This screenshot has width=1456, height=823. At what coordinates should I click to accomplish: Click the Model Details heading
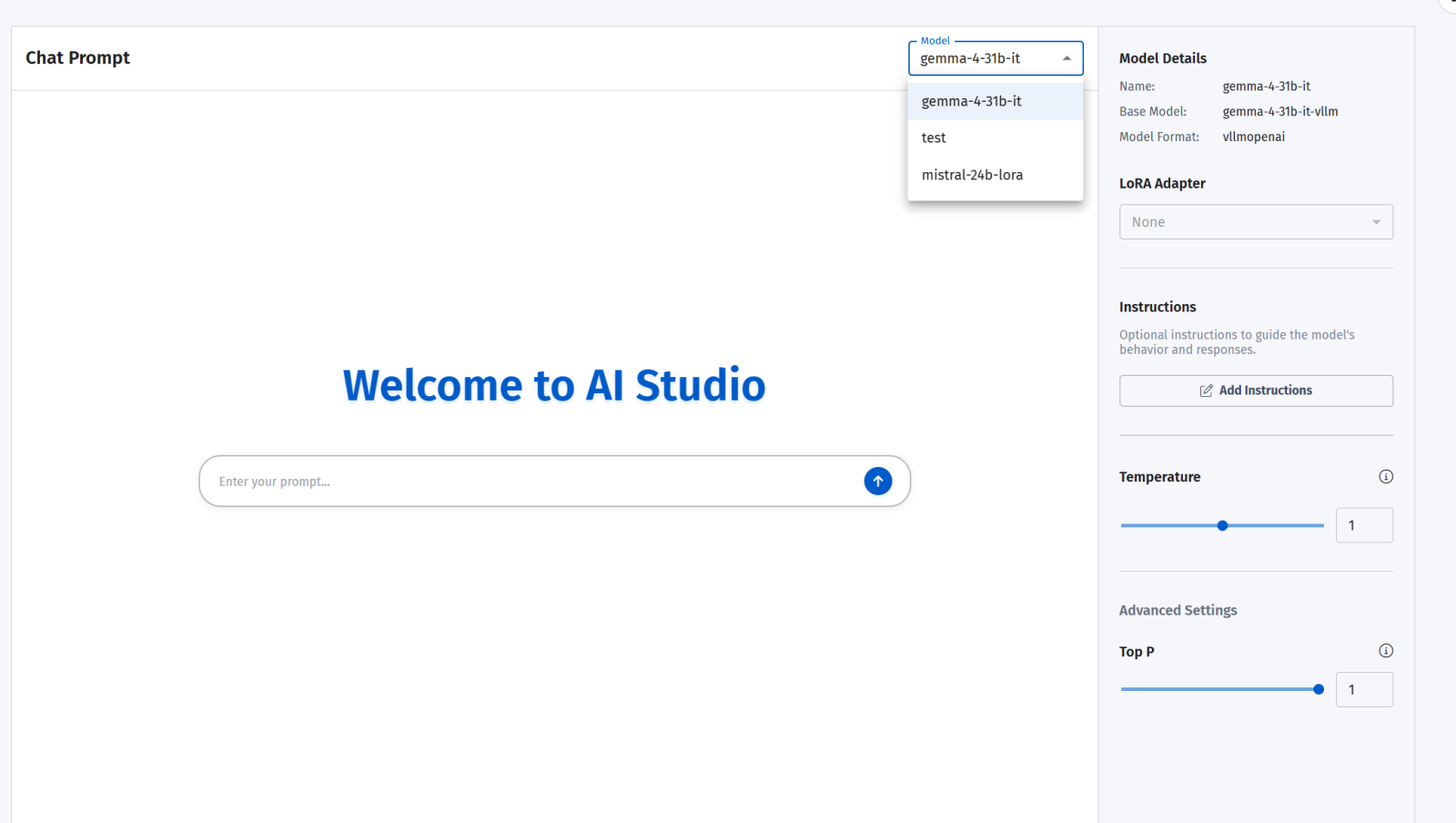click(1163, 58)
